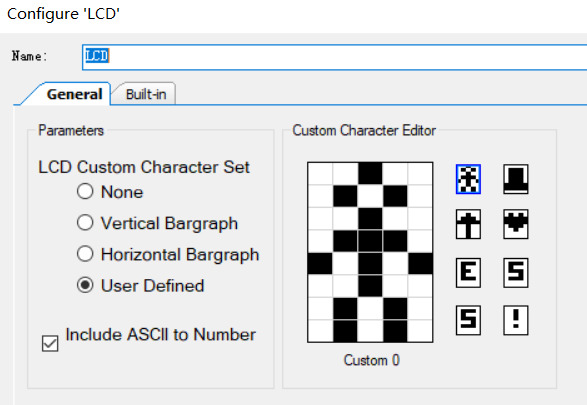587x405 pixels.
Task: Toggle the top-left pixel of the editor grid
Action: [x=320, y=173]
